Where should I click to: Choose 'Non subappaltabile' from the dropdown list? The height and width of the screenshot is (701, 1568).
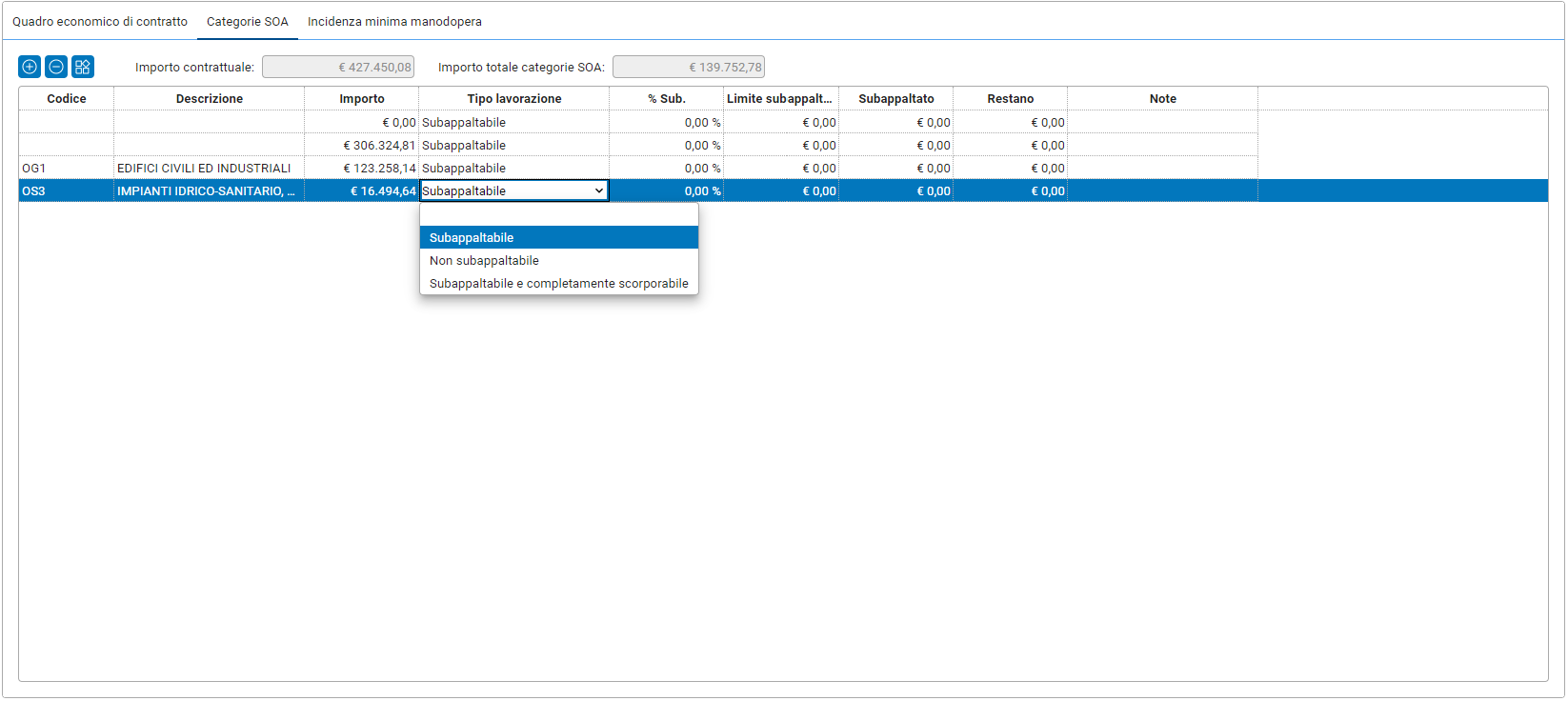484,261
